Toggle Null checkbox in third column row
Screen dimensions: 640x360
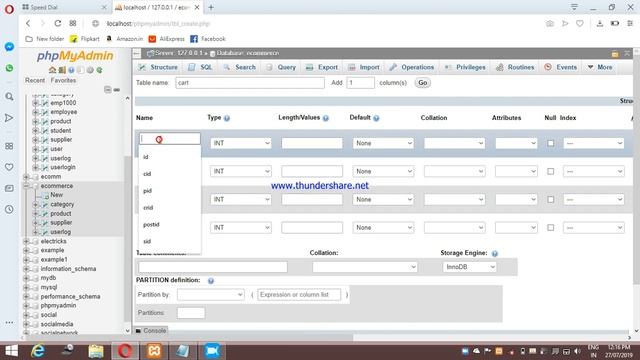[551, 200]
